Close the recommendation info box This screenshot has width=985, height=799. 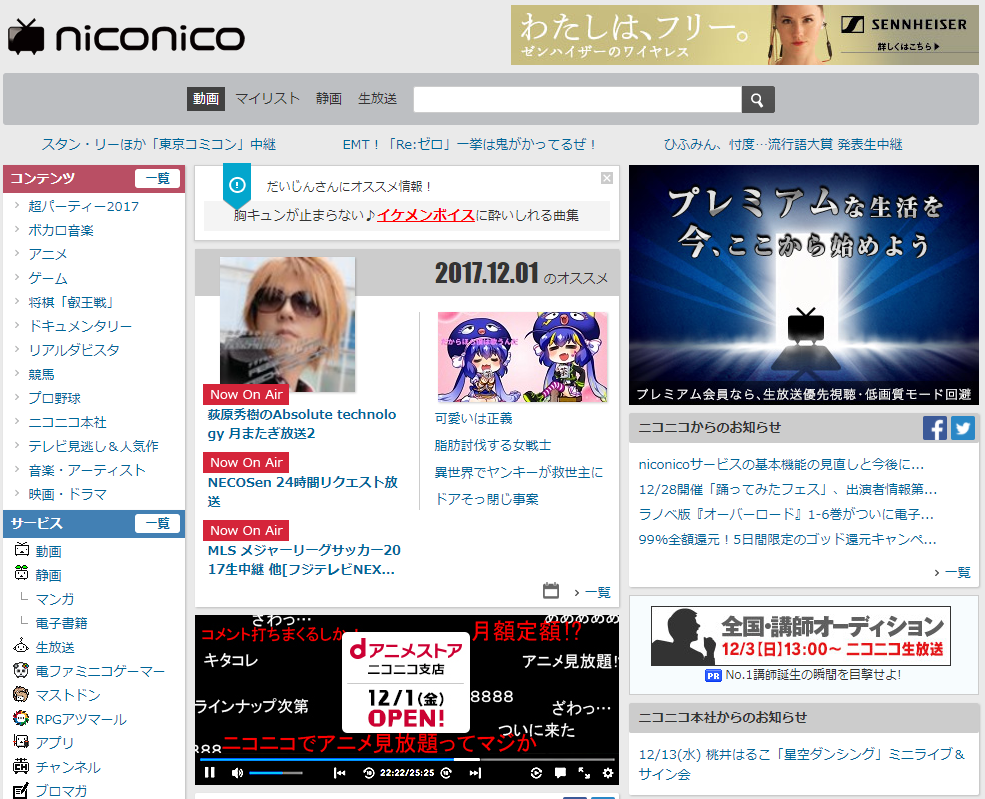click(x=607, y=178)
